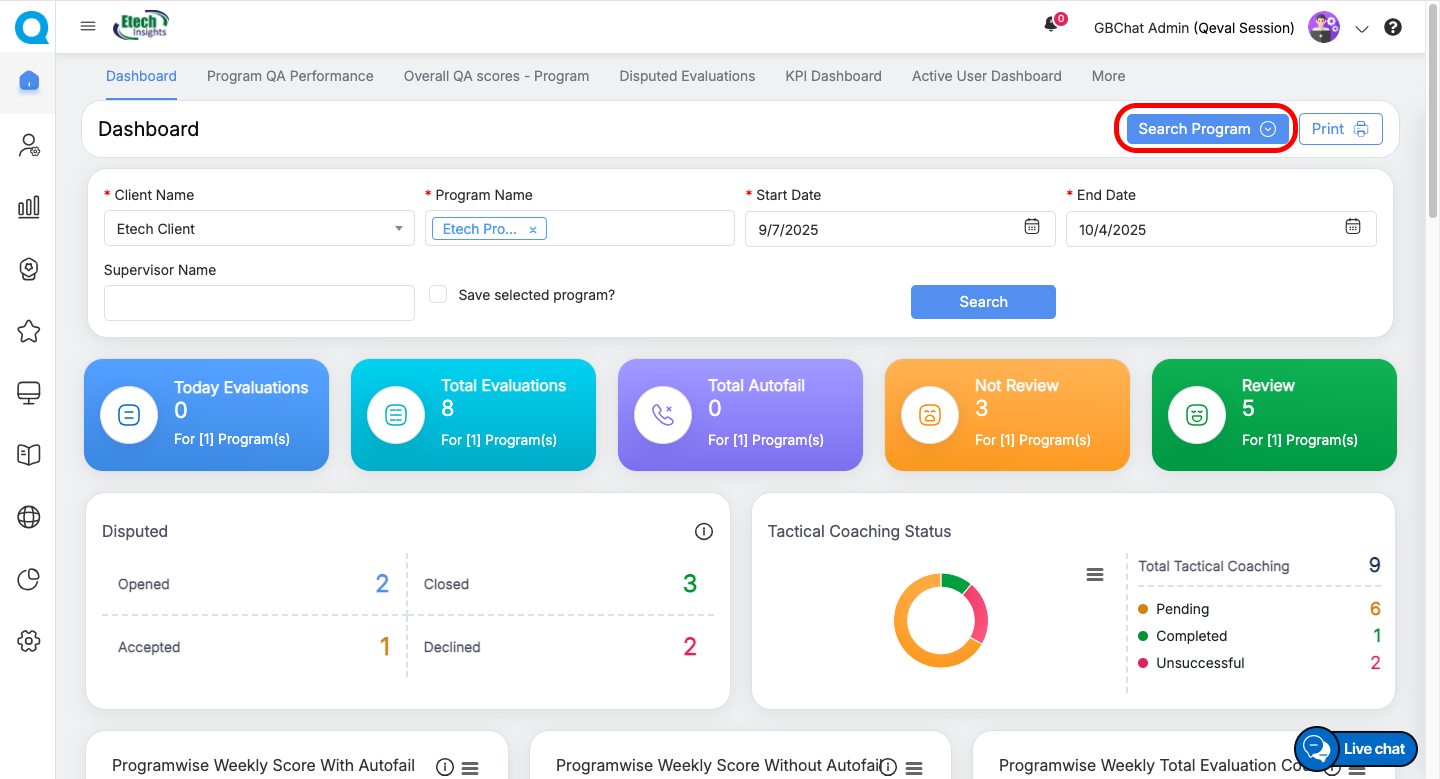
Task: Click the Print button
Action: click(1340, 129)
